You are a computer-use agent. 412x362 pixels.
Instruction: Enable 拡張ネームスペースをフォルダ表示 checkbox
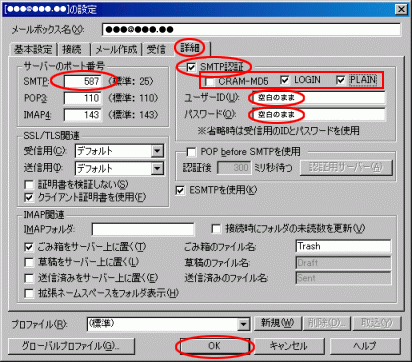(x=29, y=293)
